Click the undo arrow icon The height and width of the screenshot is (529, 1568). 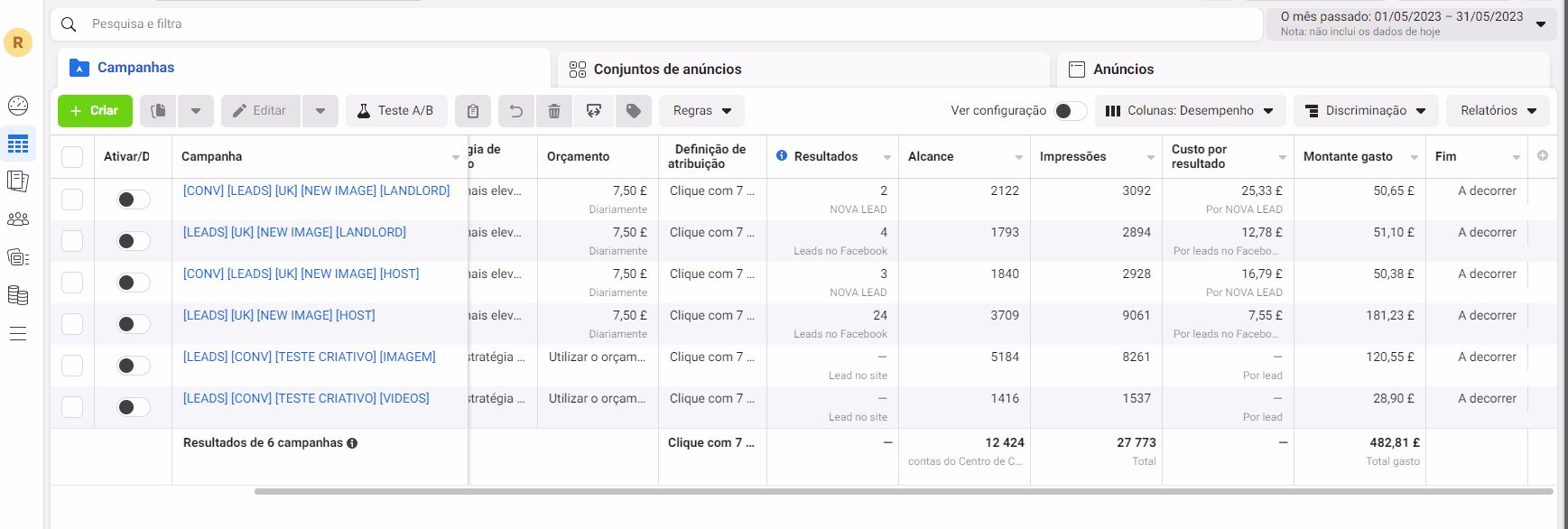click(516, 111)
